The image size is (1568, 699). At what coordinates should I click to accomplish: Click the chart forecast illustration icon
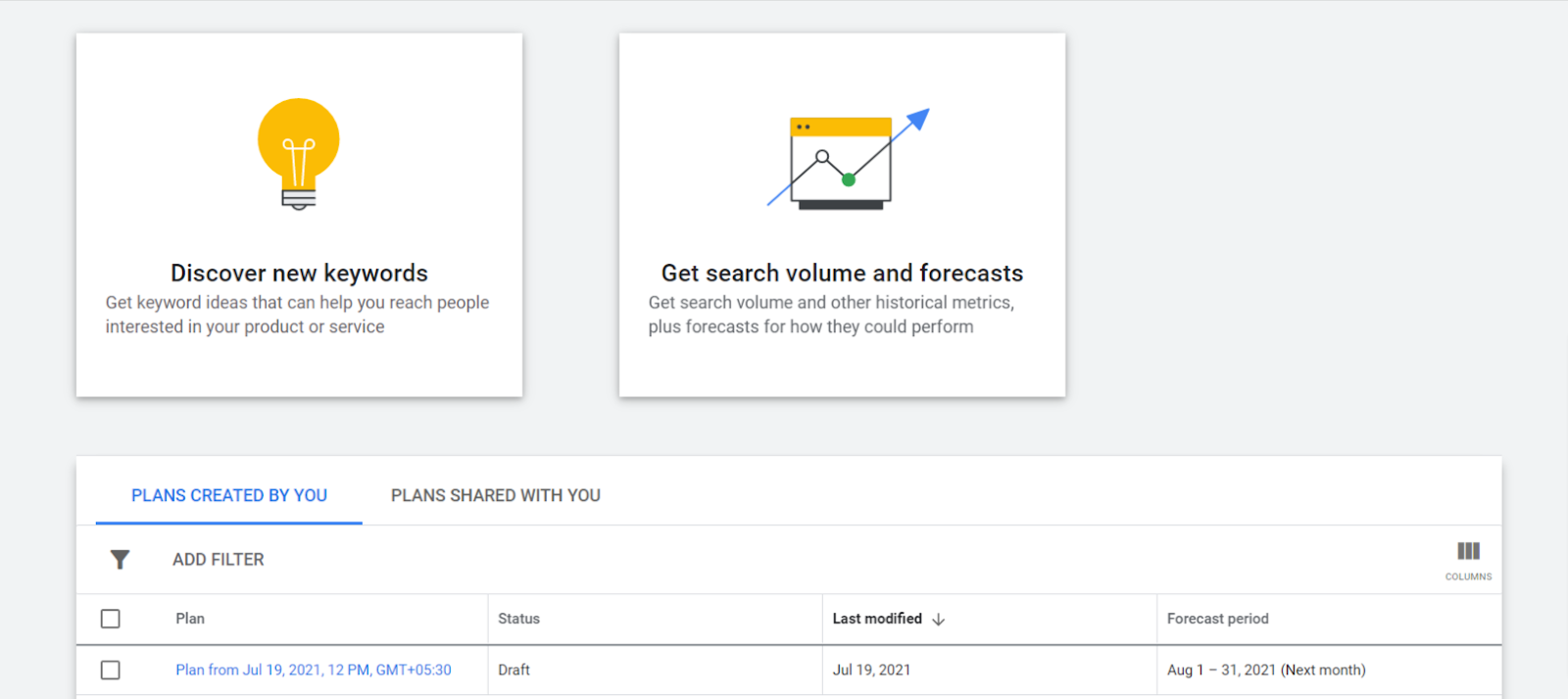(847, 159)
